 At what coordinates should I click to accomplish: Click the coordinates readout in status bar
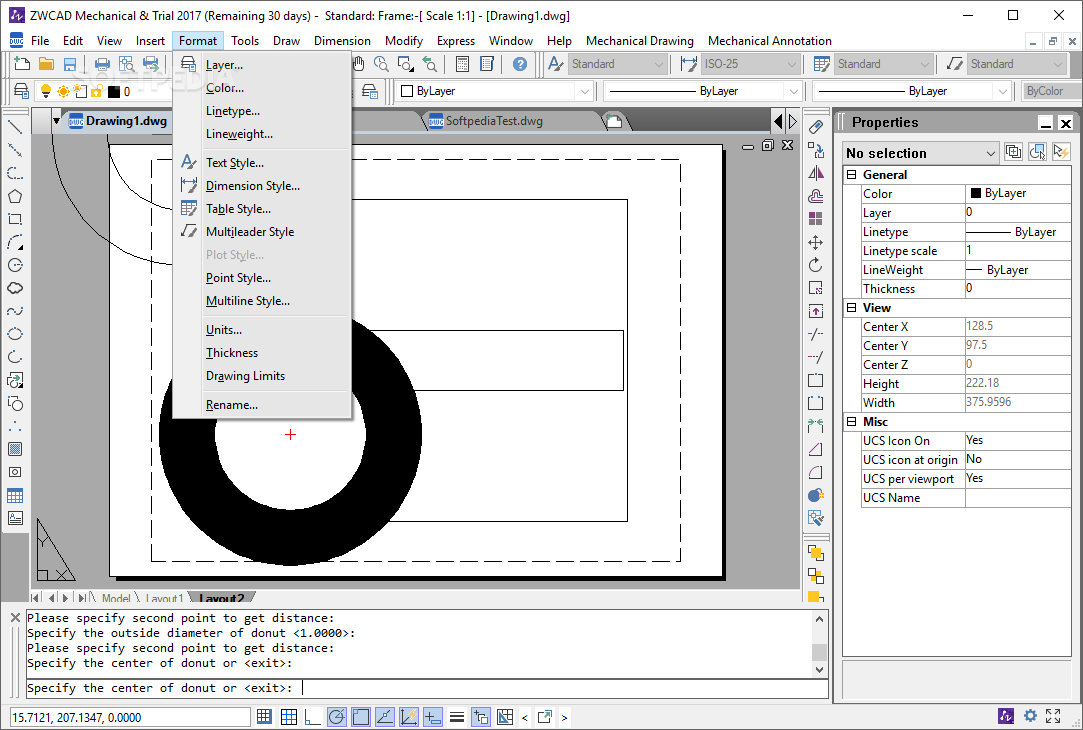point(130,717)
